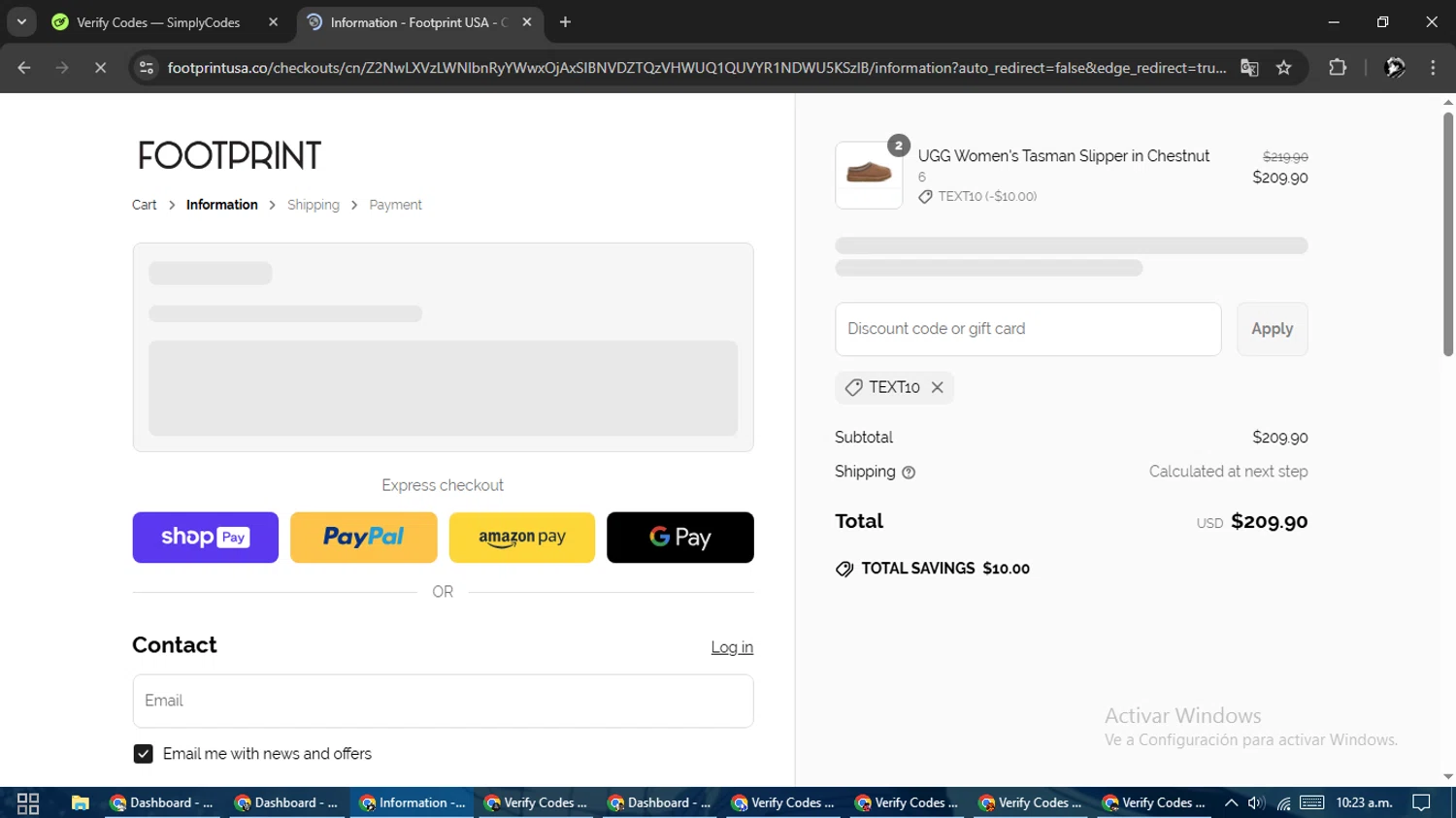The width and height of the screenshot is (1456, 818).
Task: Open Windows Task View
Action: click(x=28, y=803)
